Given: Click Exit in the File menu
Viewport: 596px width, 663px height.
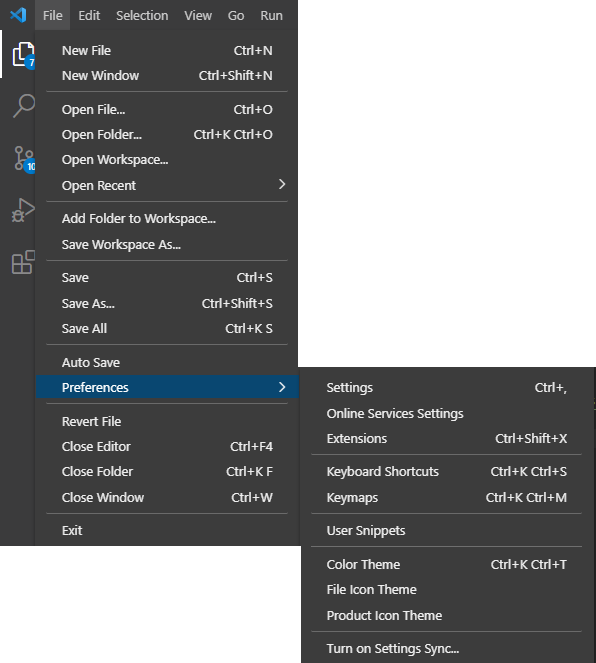Looking at the screenshot, I should (x=167, y=531).
